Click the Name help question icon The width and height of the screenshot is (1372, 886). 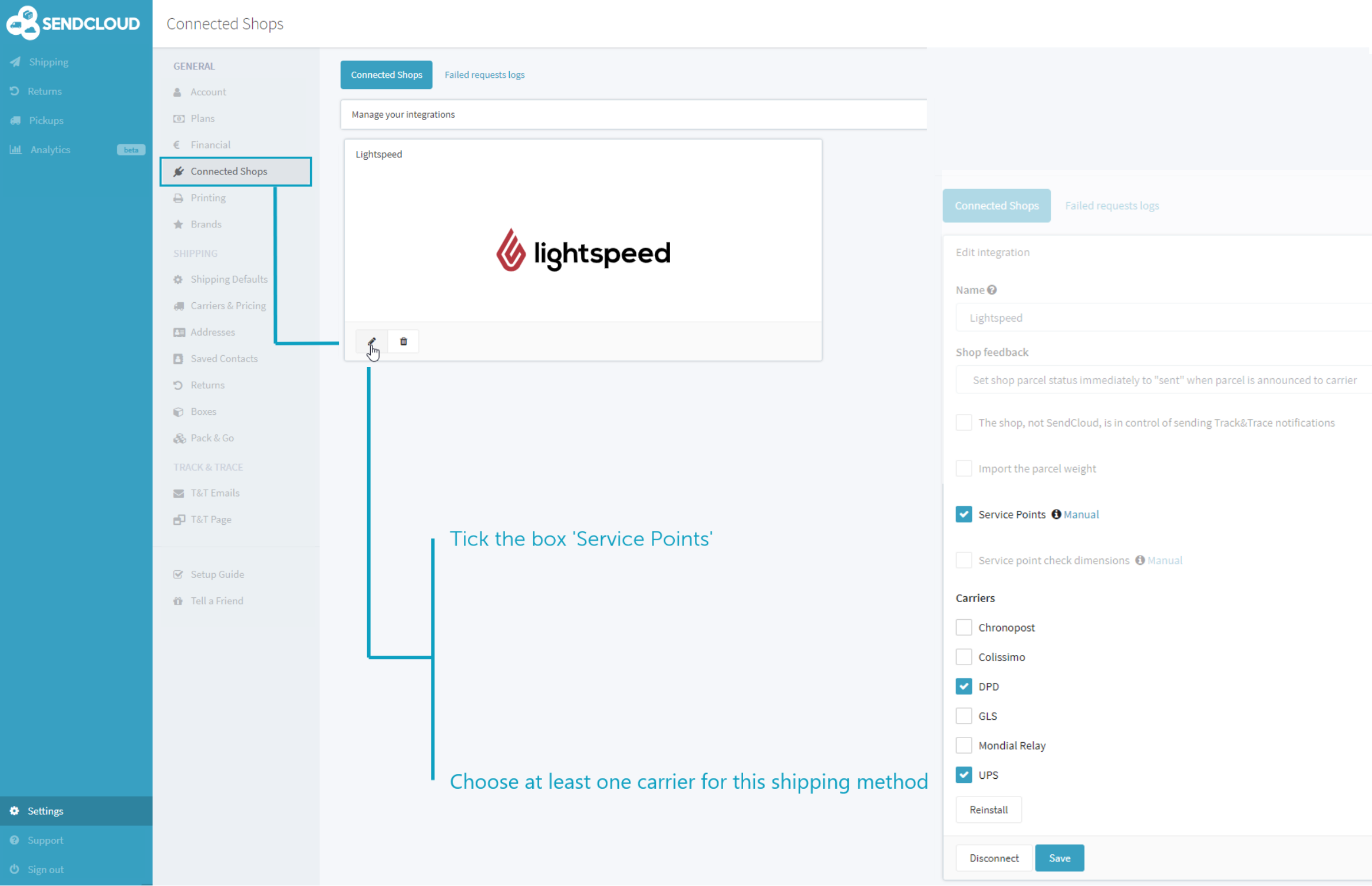point(992,290)
